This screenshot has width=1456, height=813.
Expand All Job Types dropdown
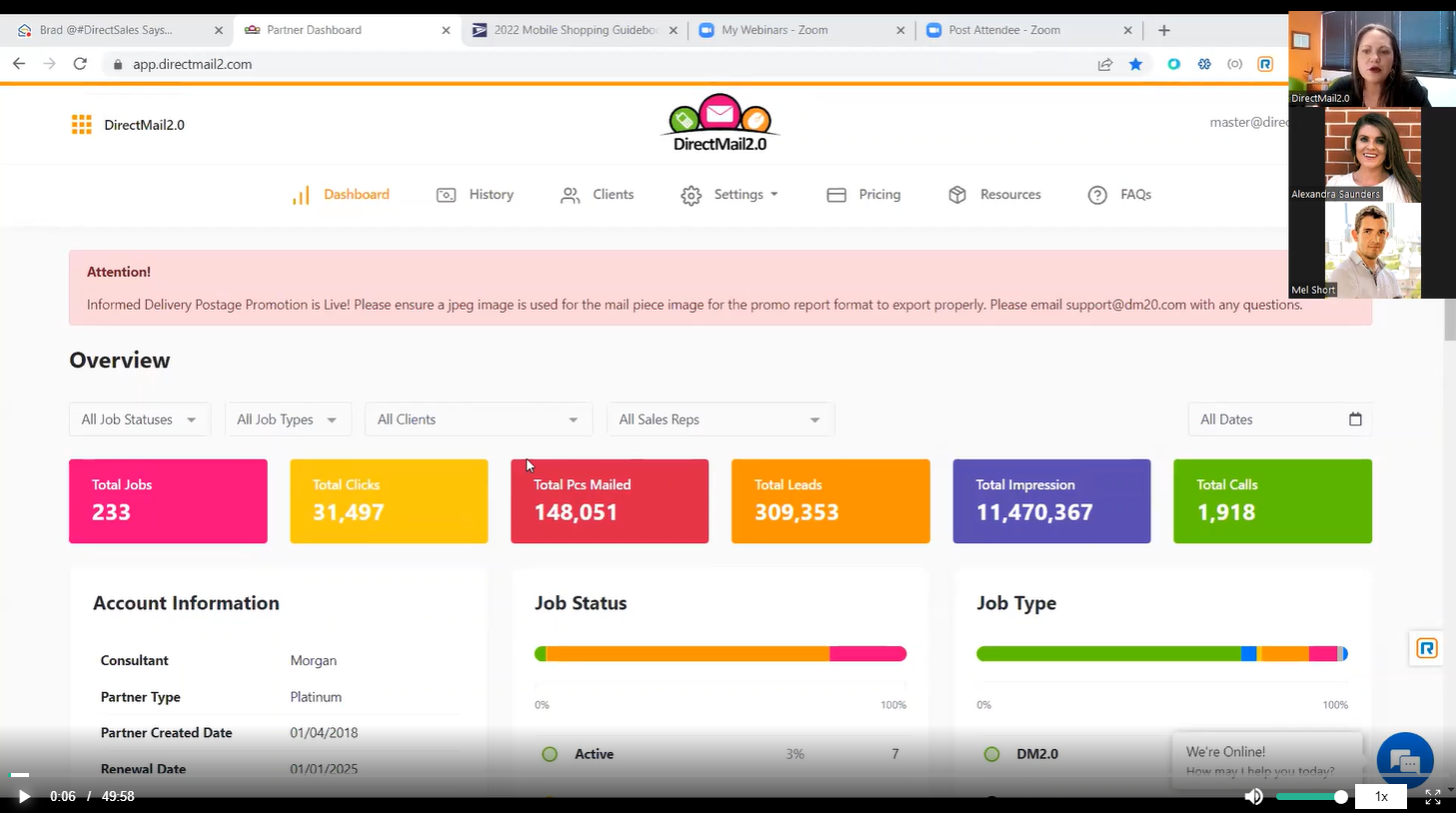coord(288,419)
